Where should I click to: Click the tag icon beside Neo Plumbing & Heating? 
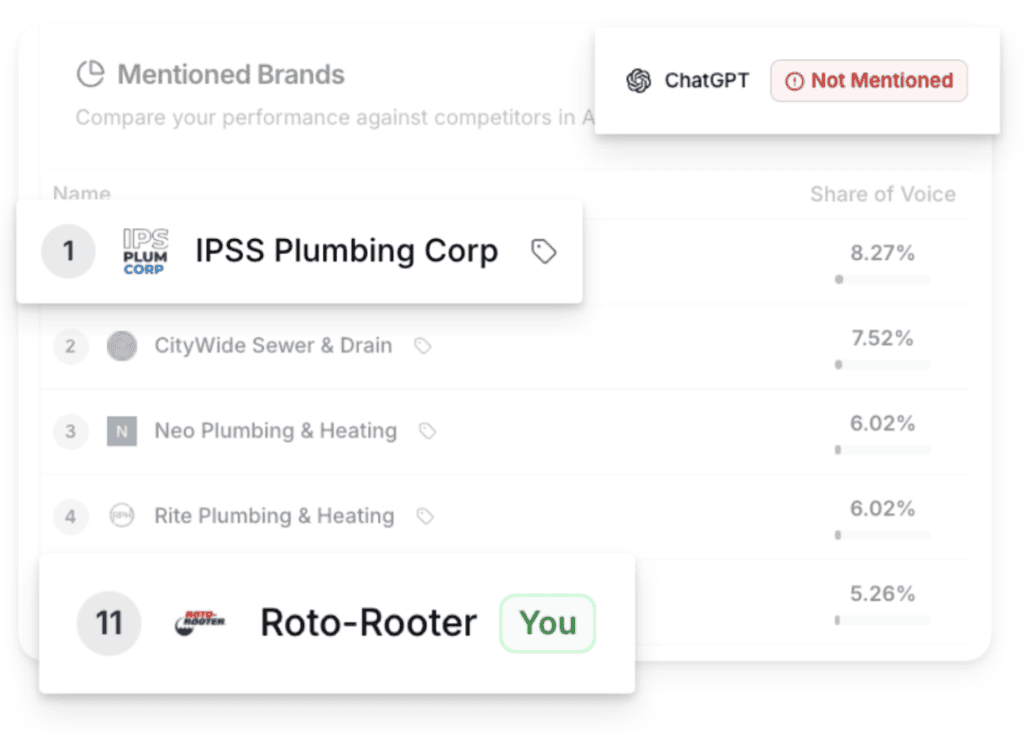coord(427,431)
